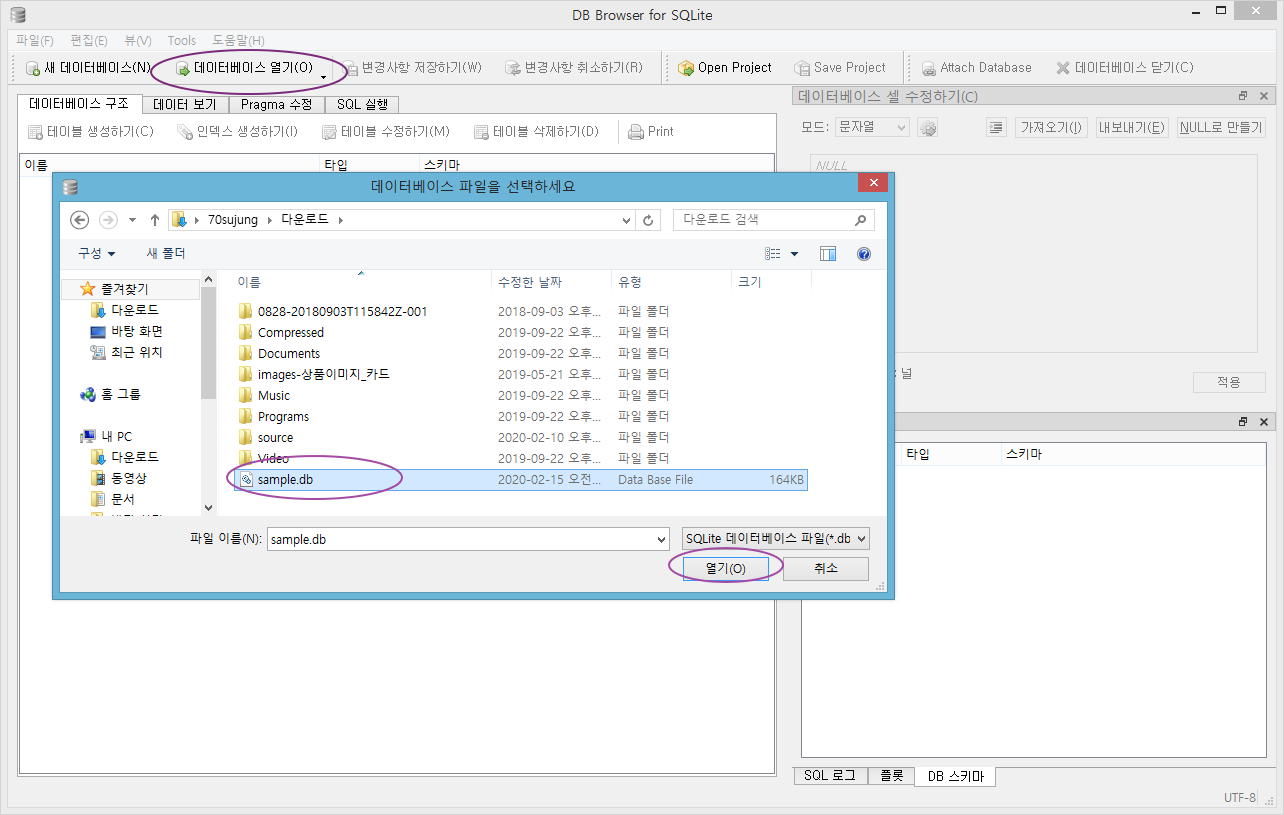Image resolution: width=1284 pixels, height=815 pixels.
Task: Click the 취소 button
Action: pos(825,568)
